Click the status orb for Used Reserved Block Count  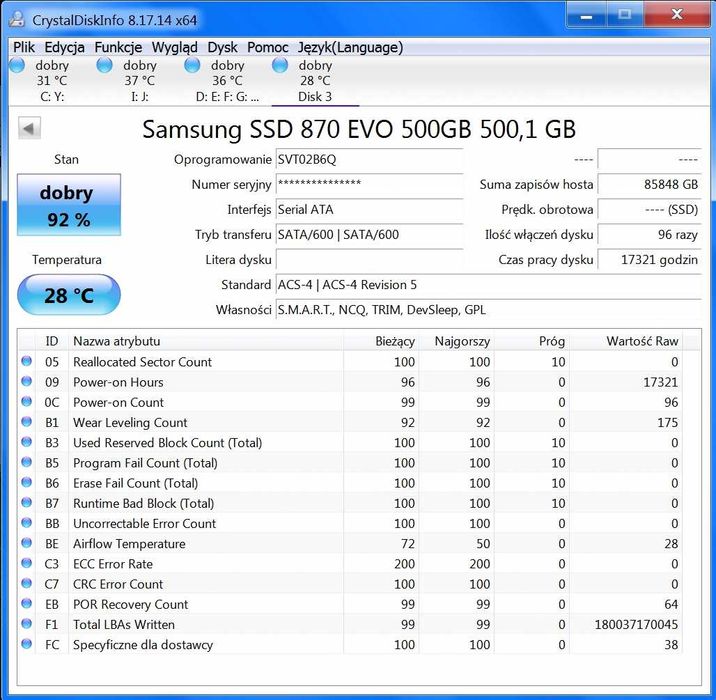pyautogui.click(x=26, y=442)
